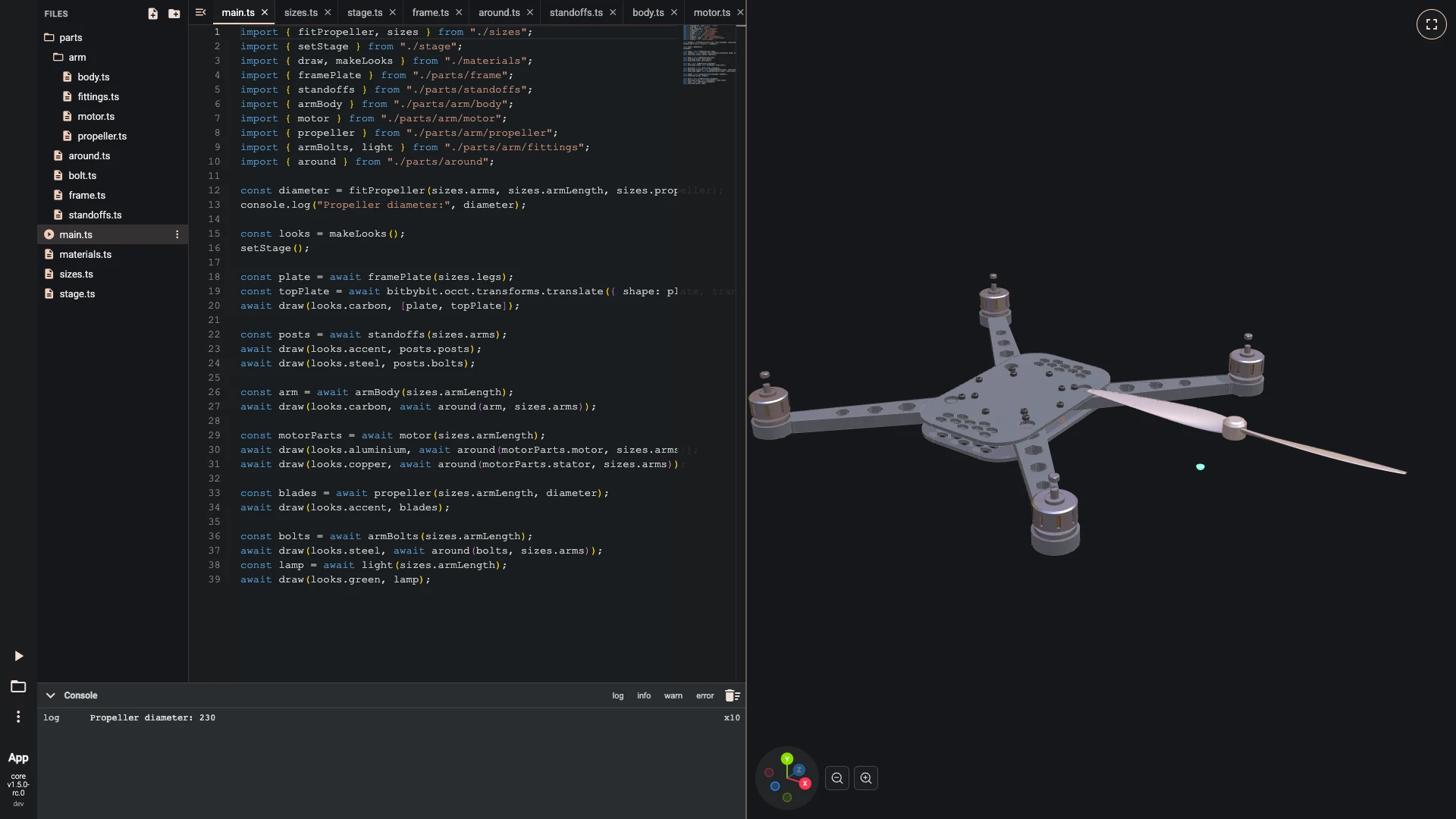Clear the console with trash icon
This screenshot has height=819, width=1456.
pyautogui.click(x=732, y=695)
